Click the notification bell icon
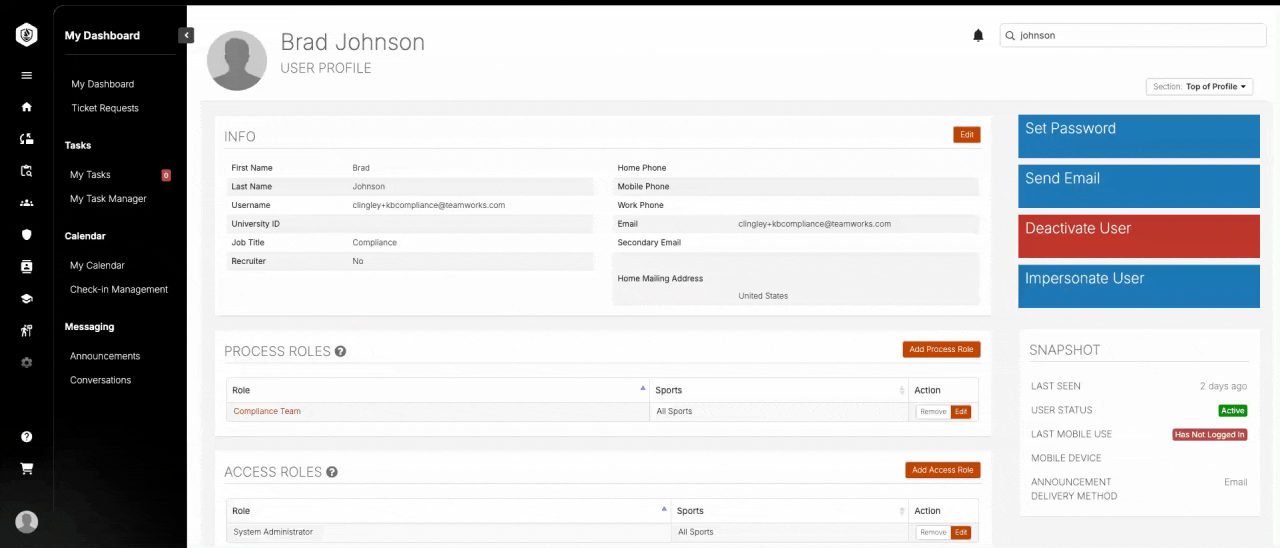 (x=978, y=36)
